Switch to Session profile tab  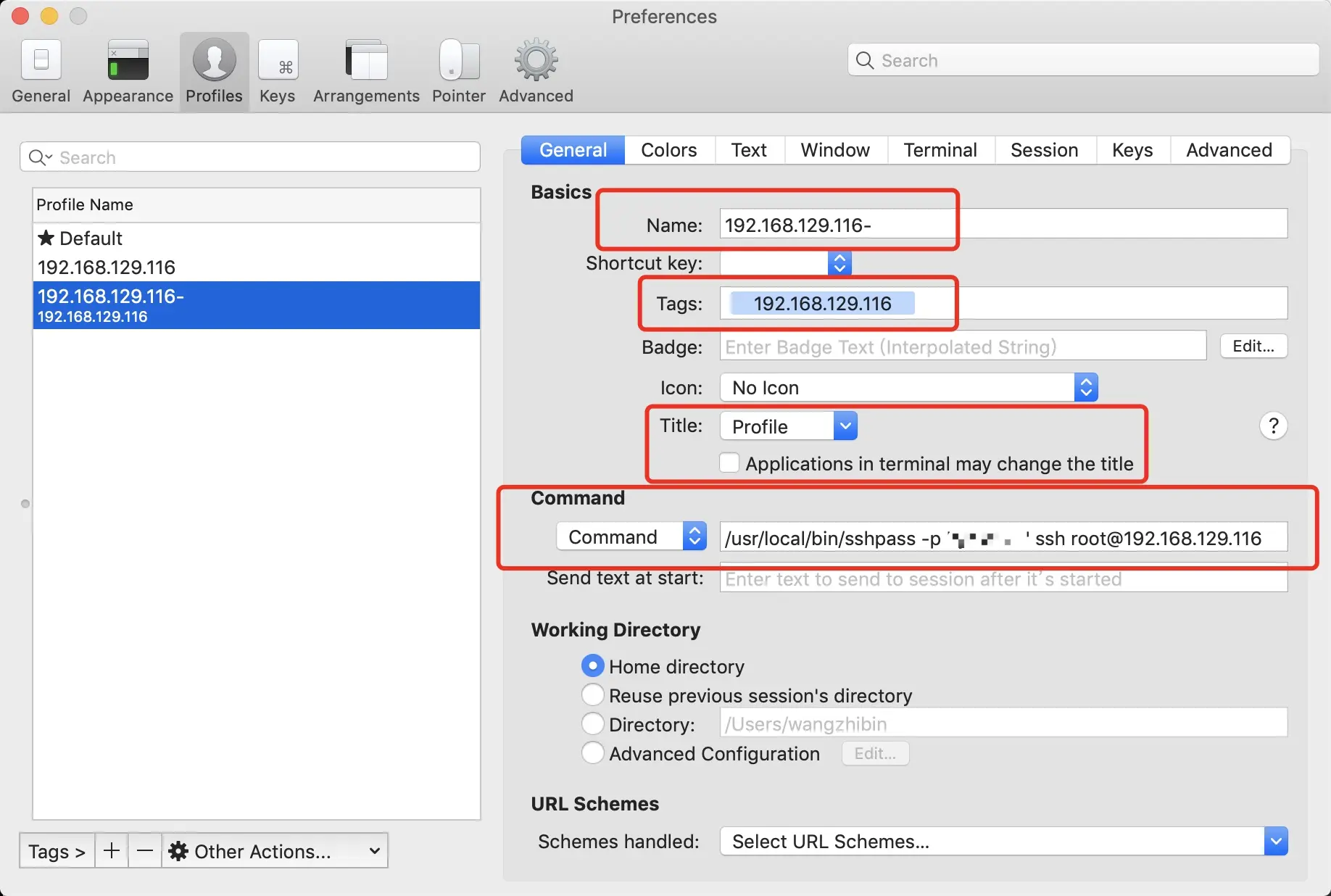[x=1044, y=150]
